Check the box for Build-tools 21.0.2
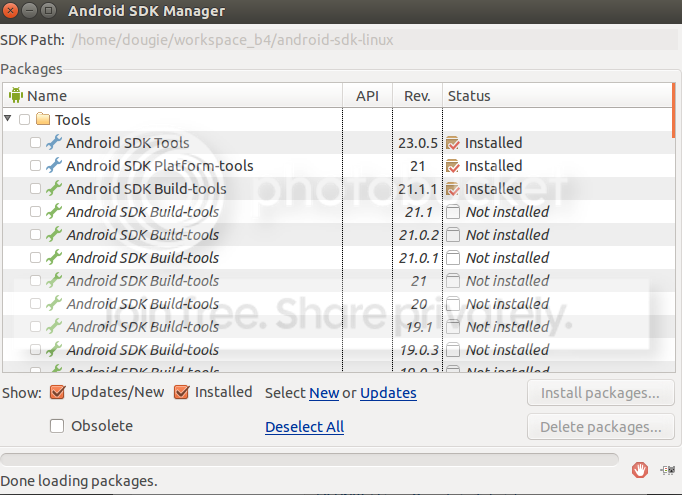 pos(36,235)
